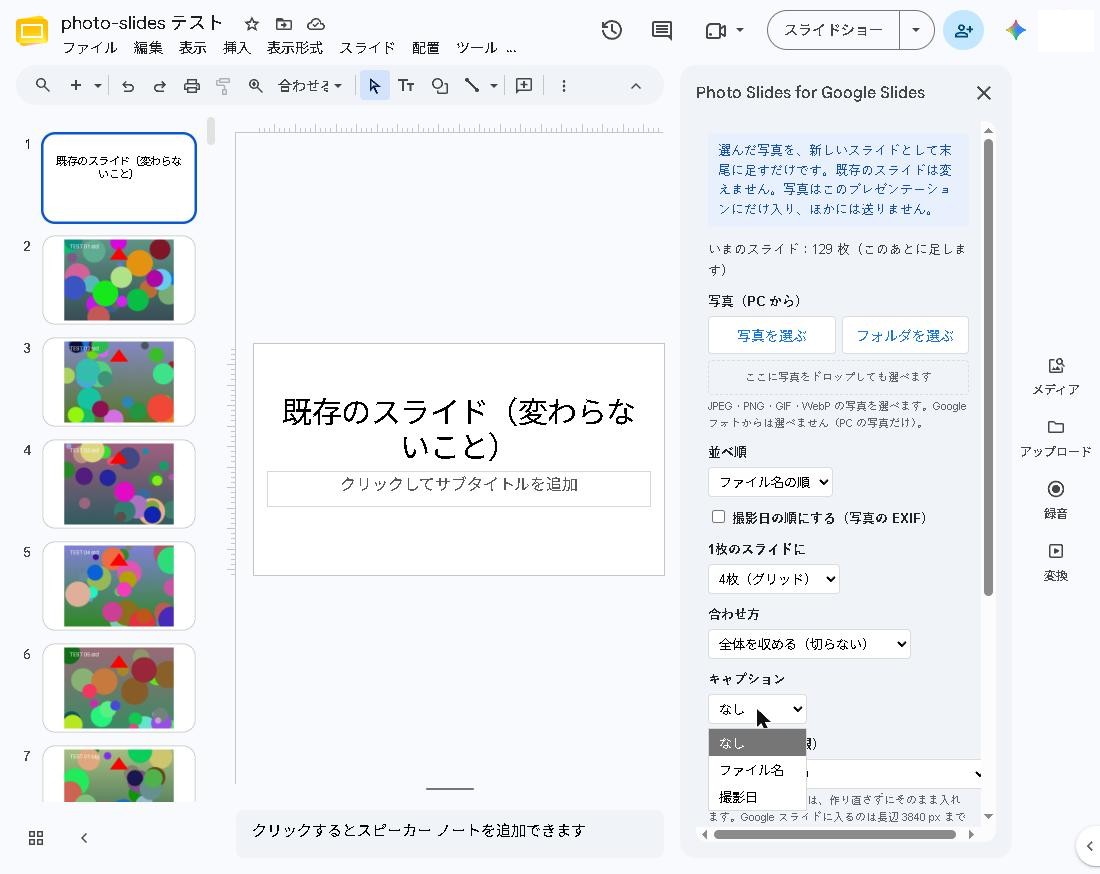The width and height of the screenshot is (1100, 874).
Task: Open the アップロード side panel
Action: click(1056, 438)
